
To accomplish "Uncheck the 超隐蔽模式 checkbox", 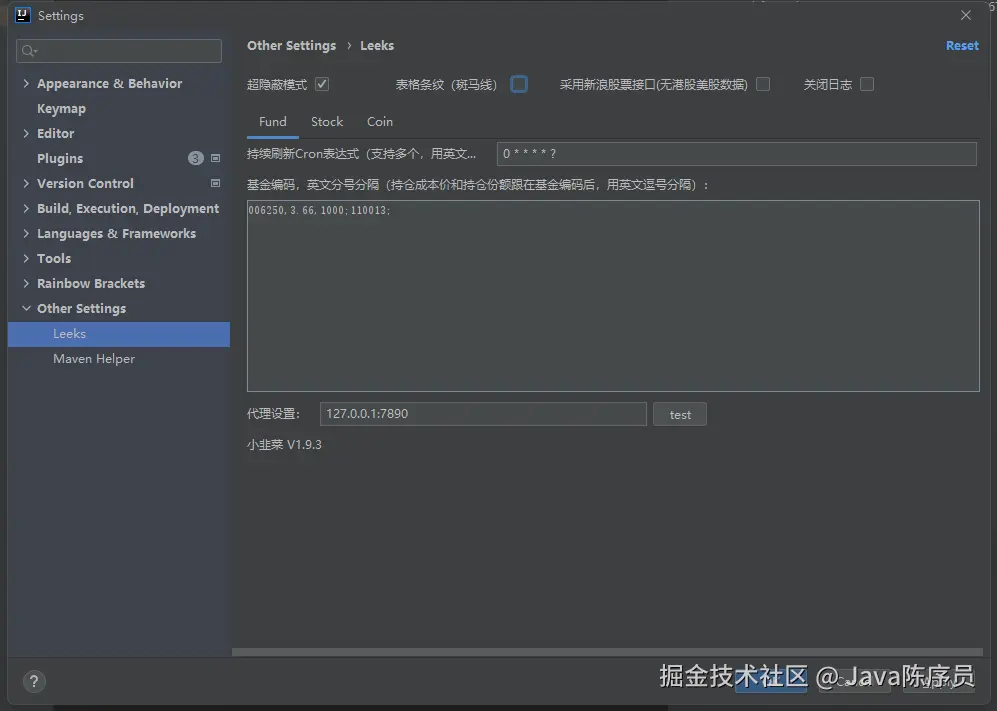I will coord(322,84).
